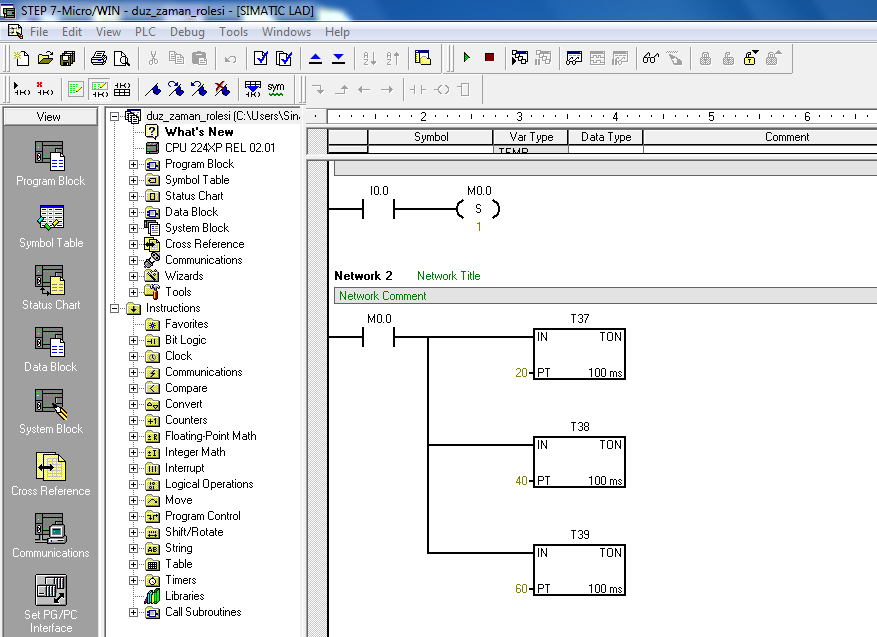Open the Windows menu
The height and width of the screenshot is (637, 877).
[x=286, y=32]
